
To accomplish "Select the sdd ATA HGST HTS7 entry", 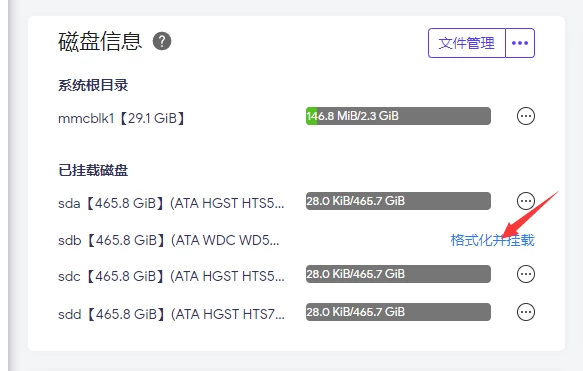I will pos(171,314).
